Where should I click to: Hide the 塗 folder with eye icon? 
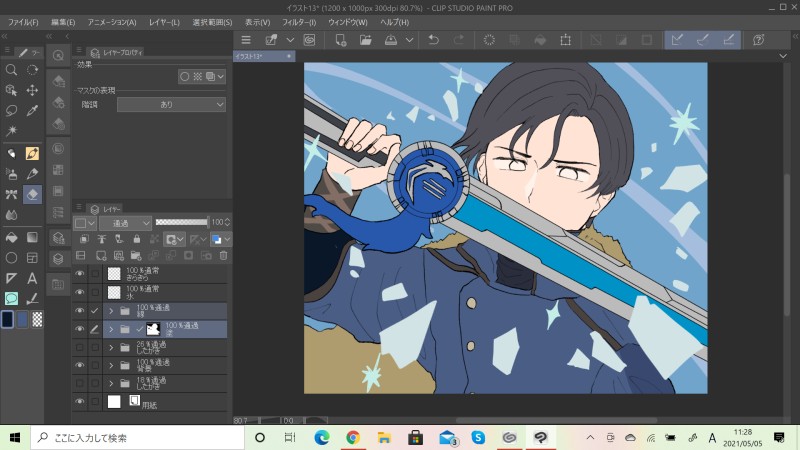80,329
